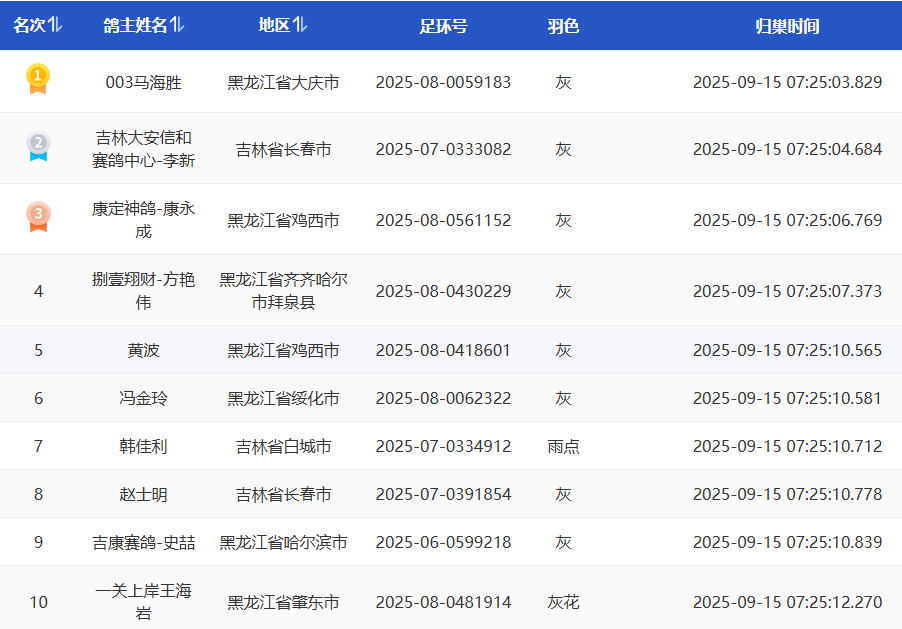Click the bronze third-place medal icon

tap(38, 217)
